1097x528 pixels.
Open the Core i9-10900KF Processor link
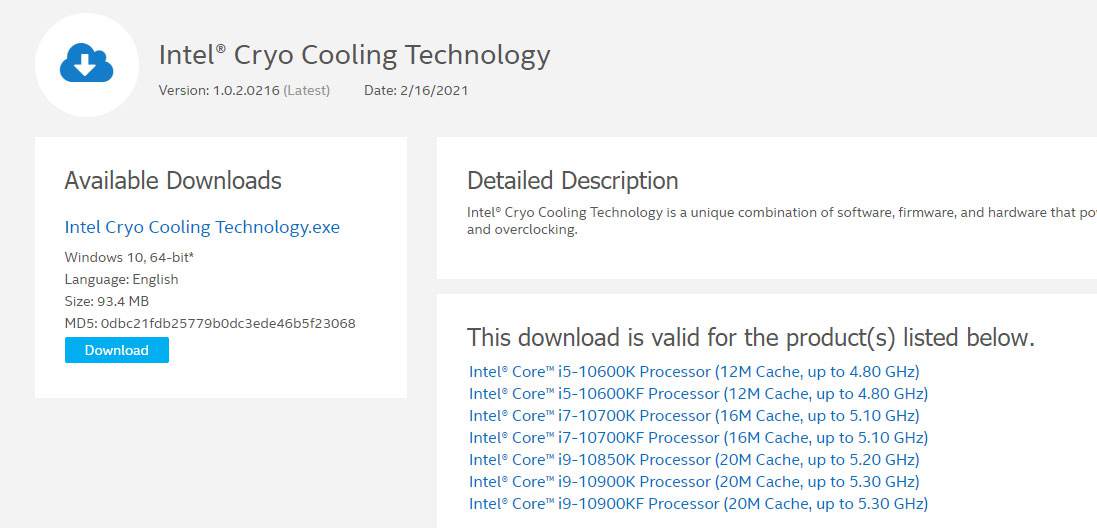tap(698, 504)
